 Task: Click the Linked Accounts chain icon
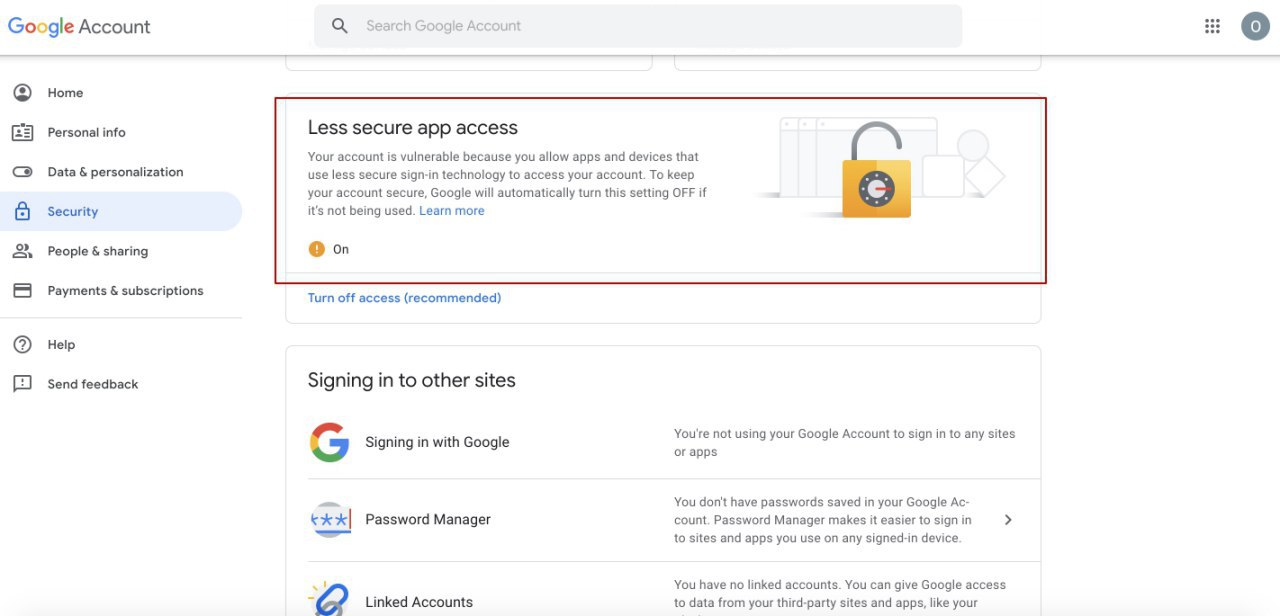click(329, 598)
